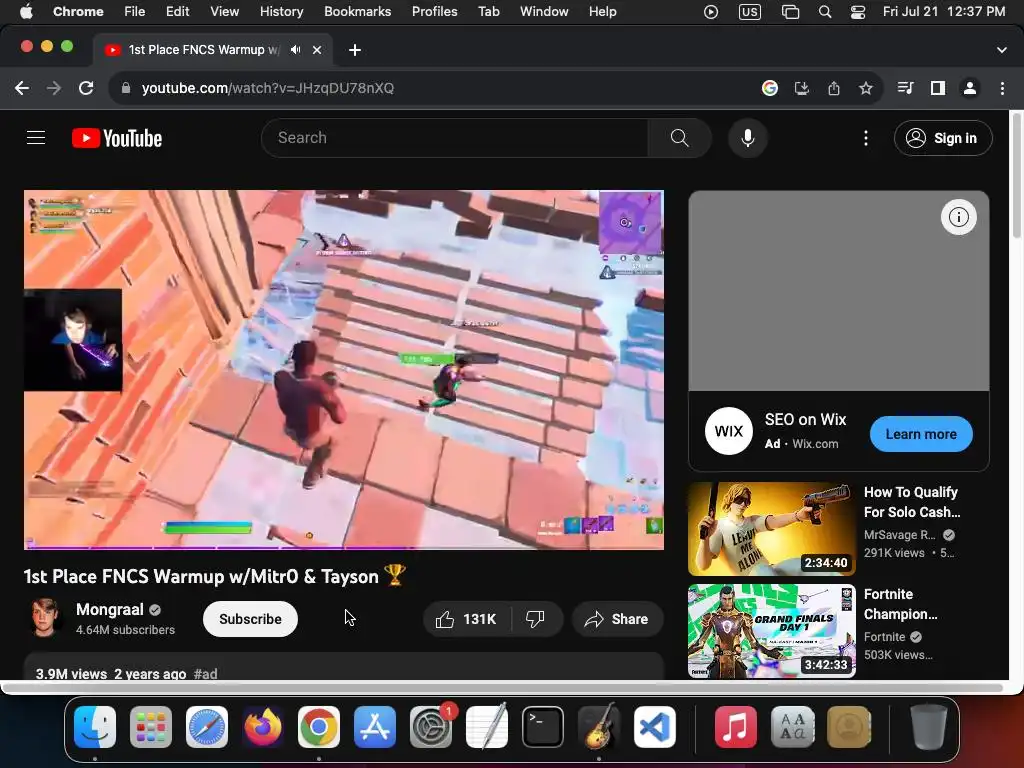The height and width of the screenshot is (768, 1024).
Task: Go to the YouTube home logo
Action: coord(117,138)
